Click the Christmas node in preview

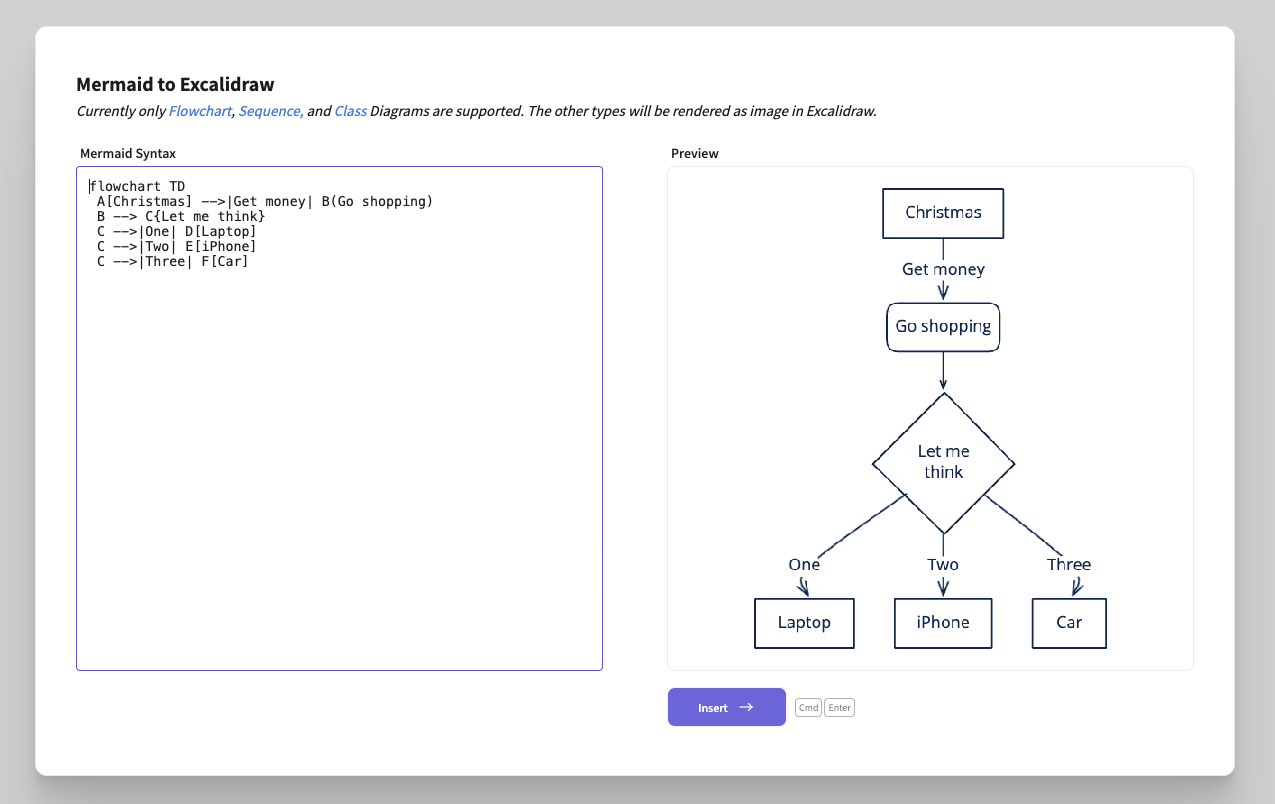[x=943, y=213]
